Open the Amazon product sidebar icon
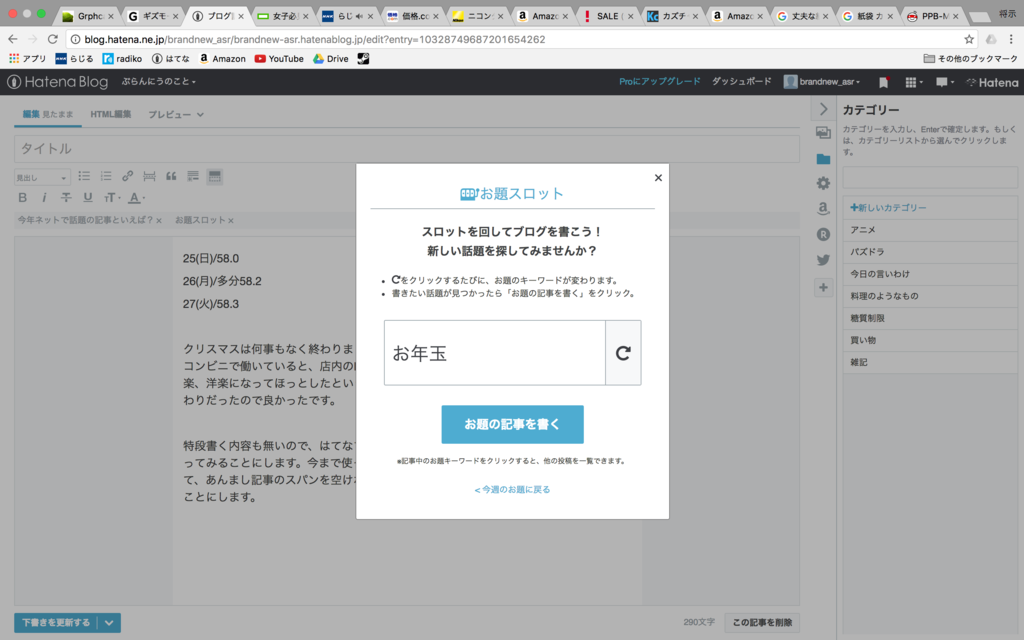 click(x=823, y=208)
